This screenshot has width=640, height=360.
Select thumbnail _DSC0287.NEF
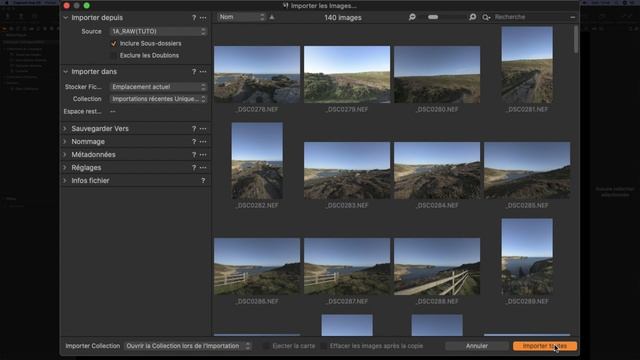click(347, 267)
